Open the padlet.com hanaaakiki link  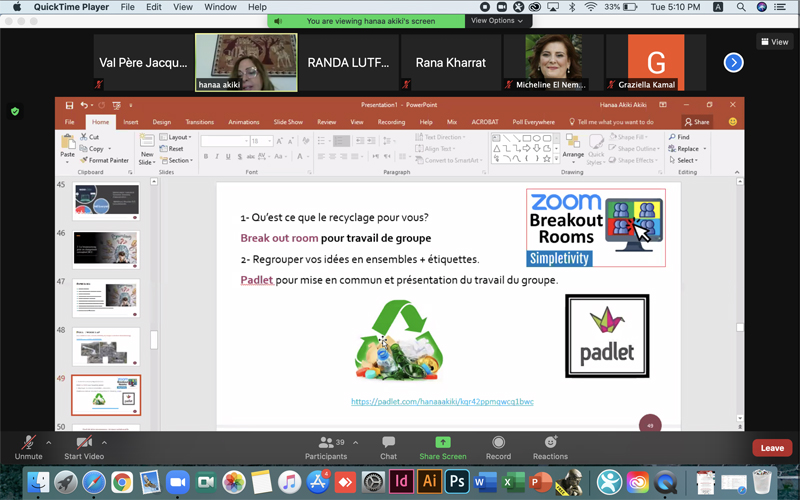[442, 402]
